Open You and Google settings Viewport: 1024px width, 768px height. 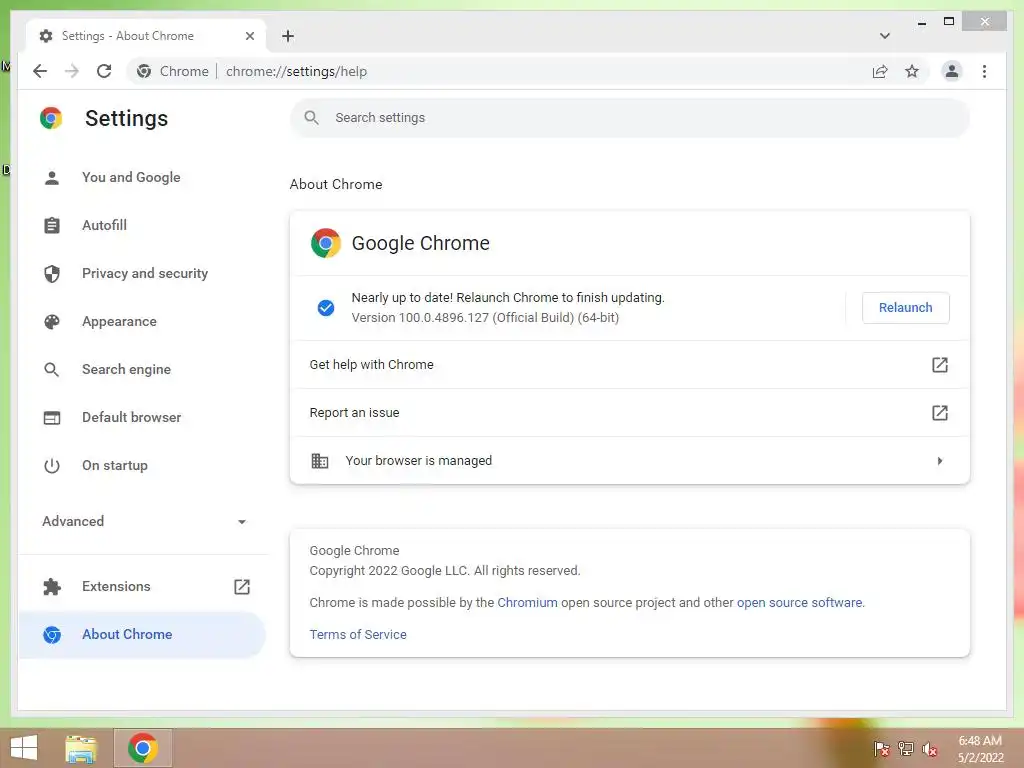[x=142, y=177]
